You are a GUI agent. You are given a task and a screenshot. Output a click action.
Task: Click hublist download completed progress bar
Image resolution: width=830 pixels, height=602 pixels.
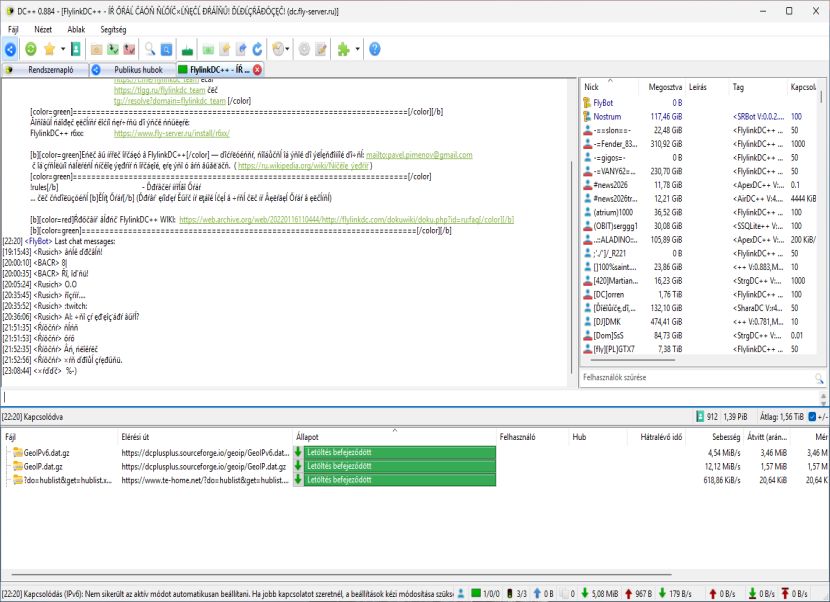[x=400, y=480]
